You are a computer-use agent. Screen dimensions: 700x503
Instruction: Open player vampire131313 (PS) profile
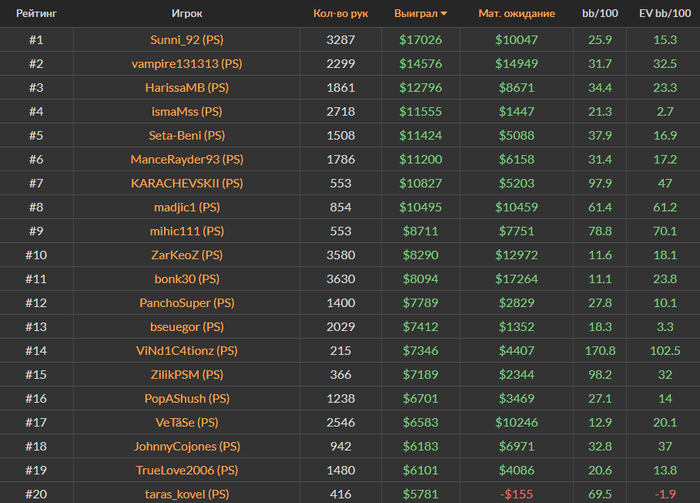pyautogui.click(x=187, y=64)
